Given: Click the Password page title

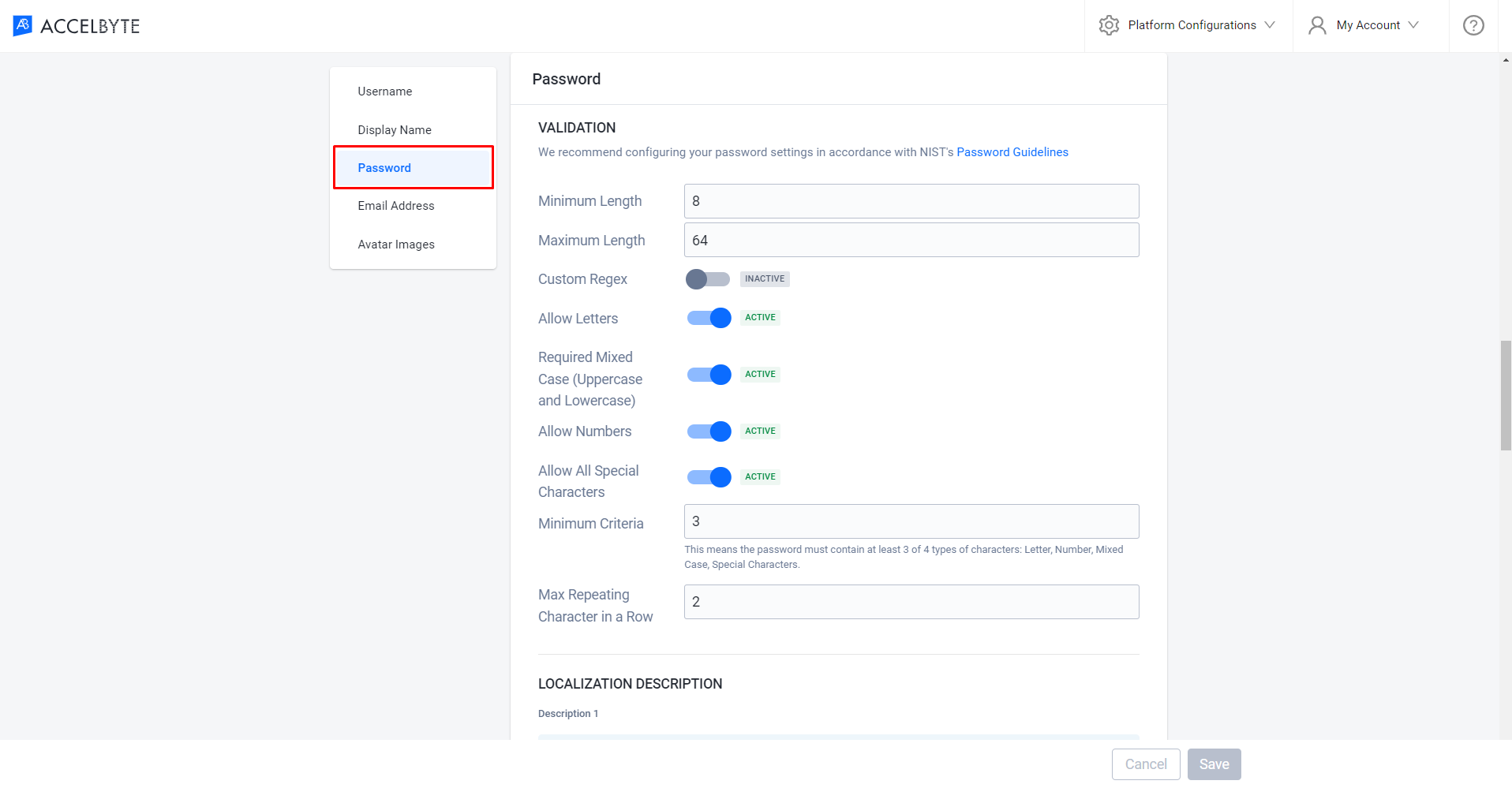Looking at the screenshot, I should (567, 79).
